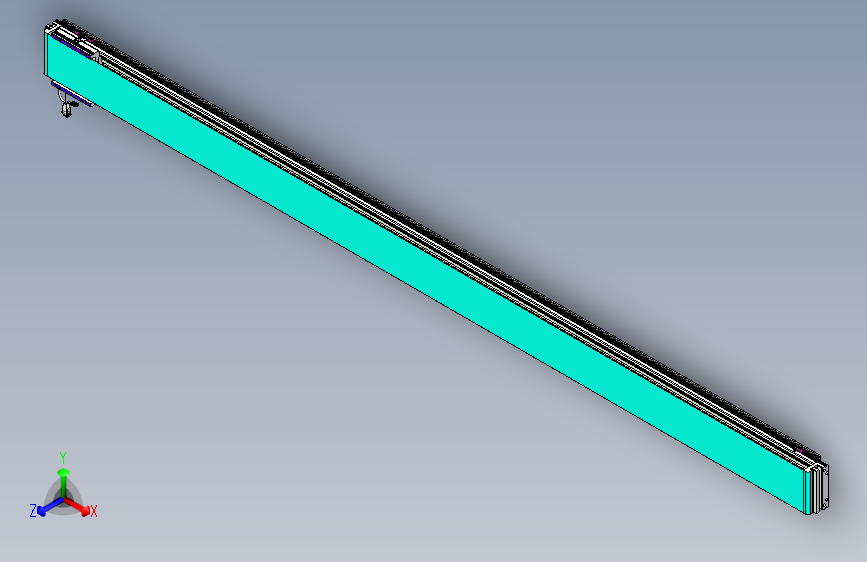
Task: Click the Y label on the axis triad
Action: click(63, 458)
